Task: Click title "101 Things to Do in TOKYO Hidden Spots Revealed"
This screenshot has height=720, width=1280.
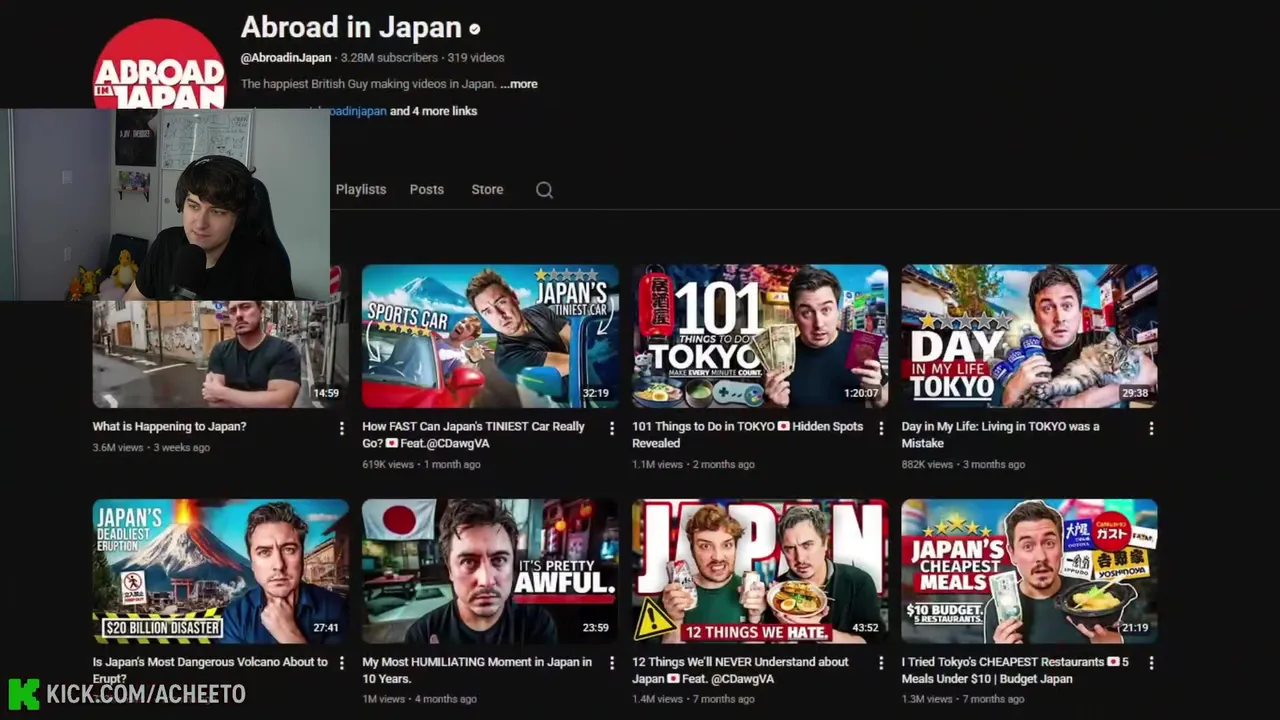Action: point(747,435)
